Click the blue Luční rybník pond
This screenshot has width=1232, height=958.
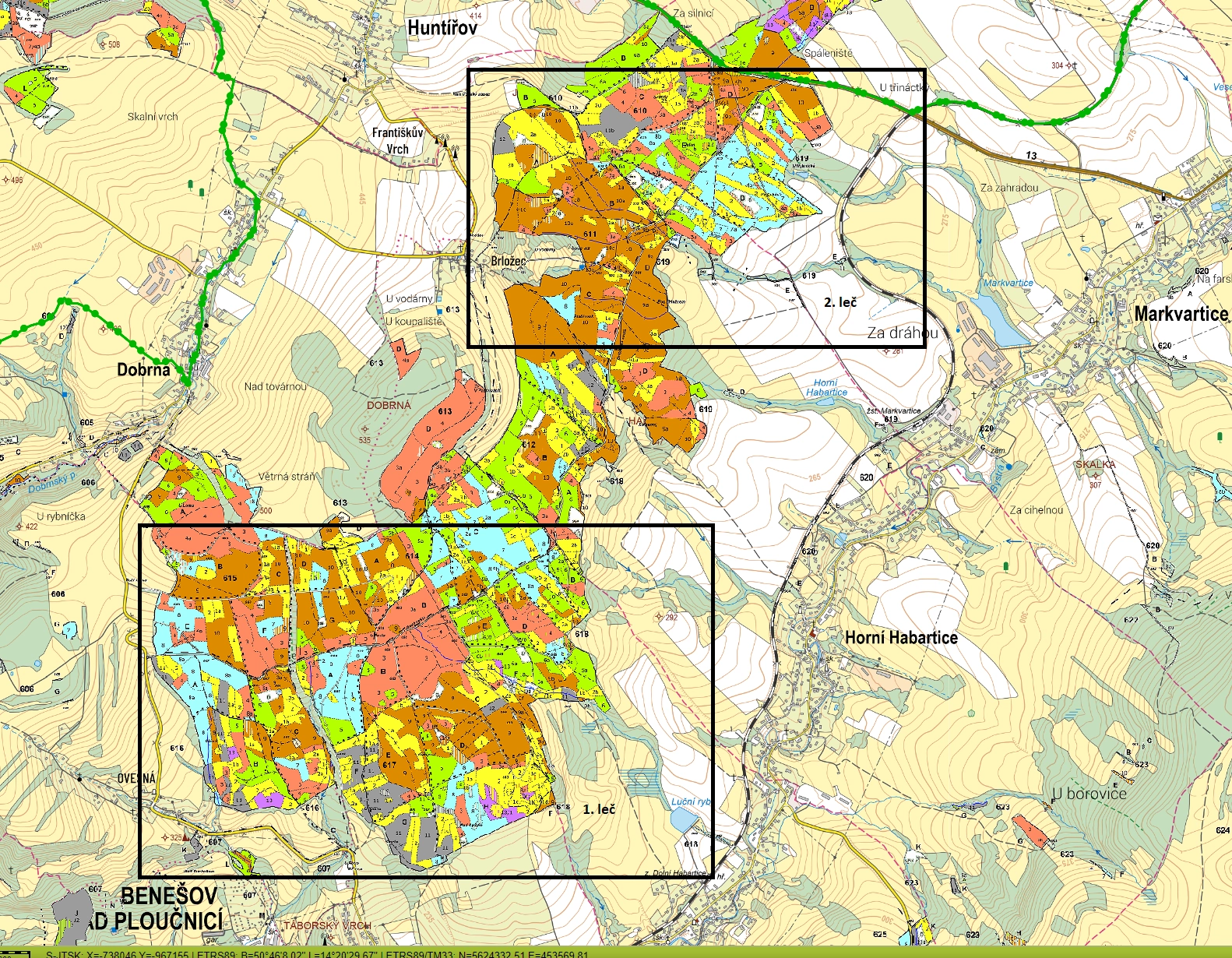(683, 819)
